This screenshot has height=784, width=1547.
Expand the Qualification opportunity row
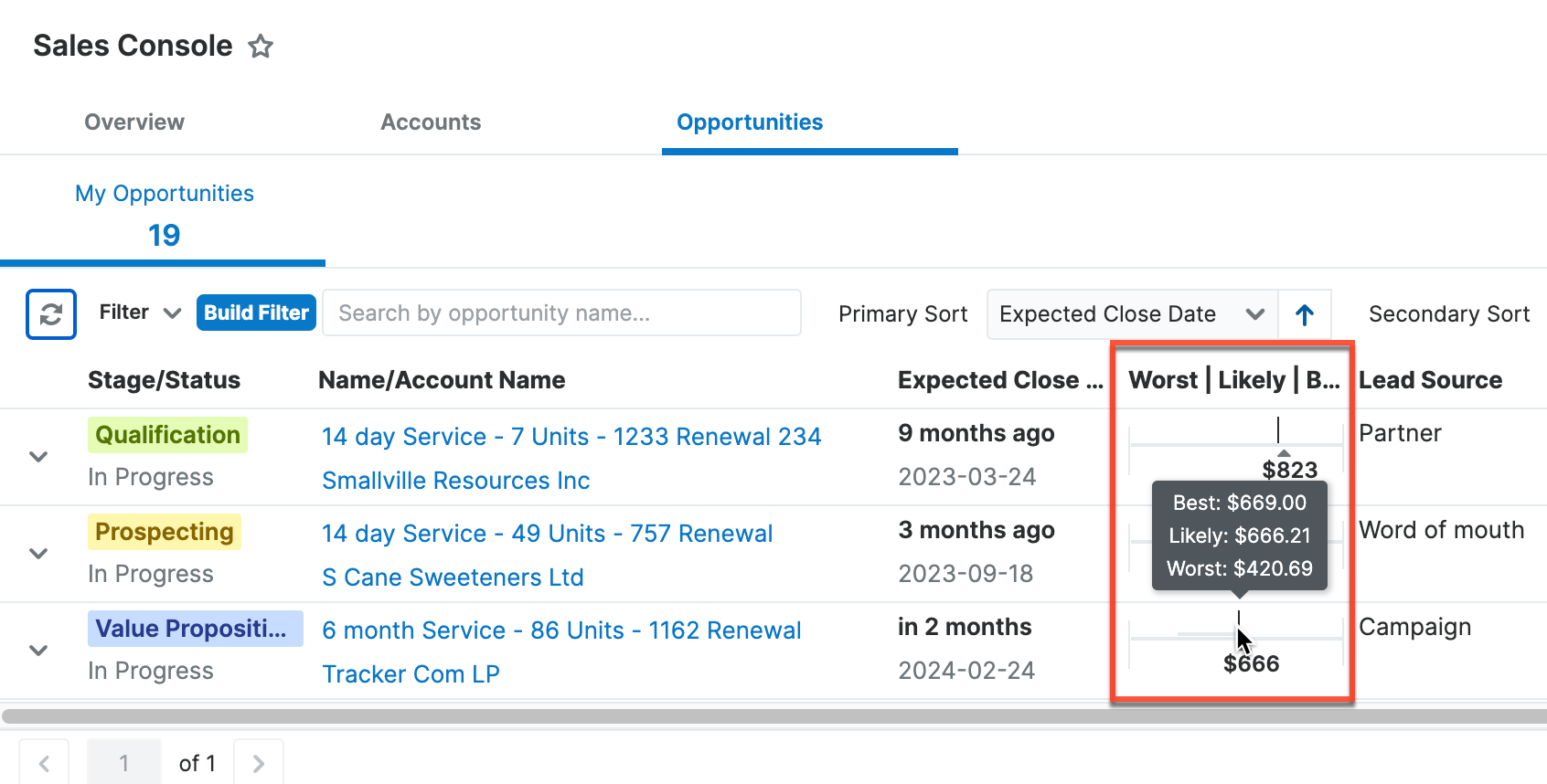(38, 456)
